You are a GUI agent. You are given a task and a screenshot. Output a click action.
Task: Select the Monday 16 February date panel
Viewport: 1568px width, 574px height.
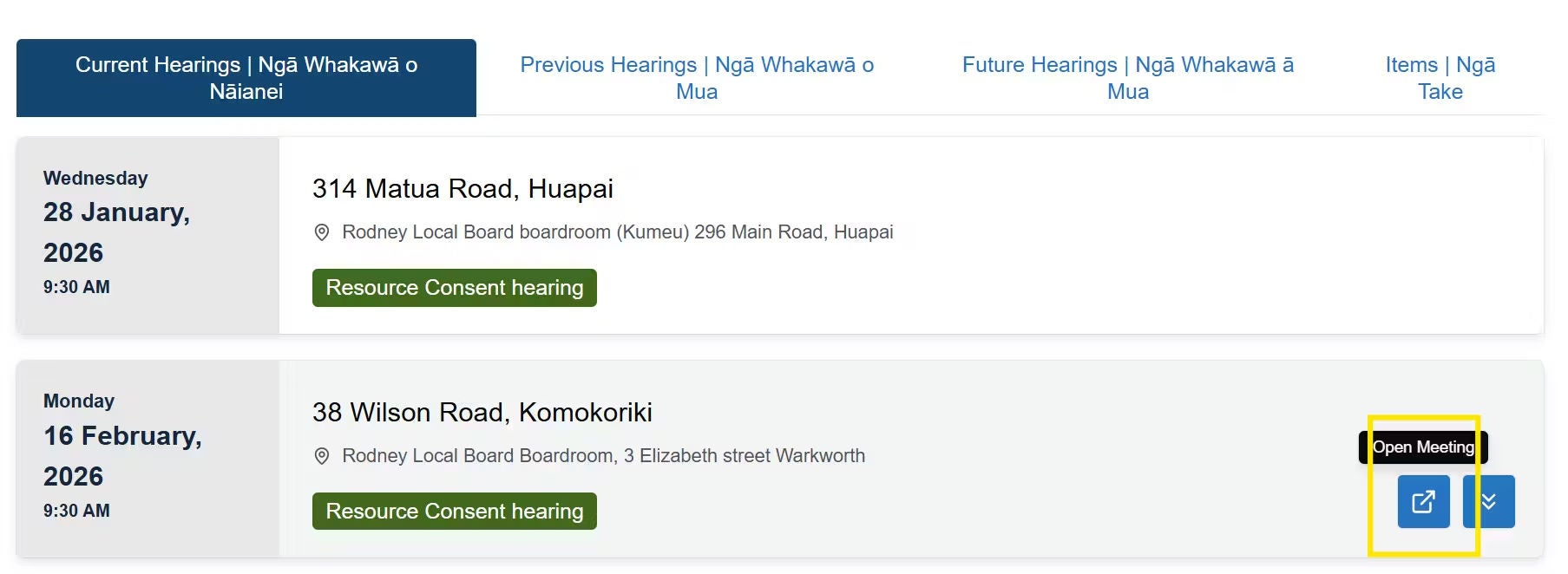148,455
